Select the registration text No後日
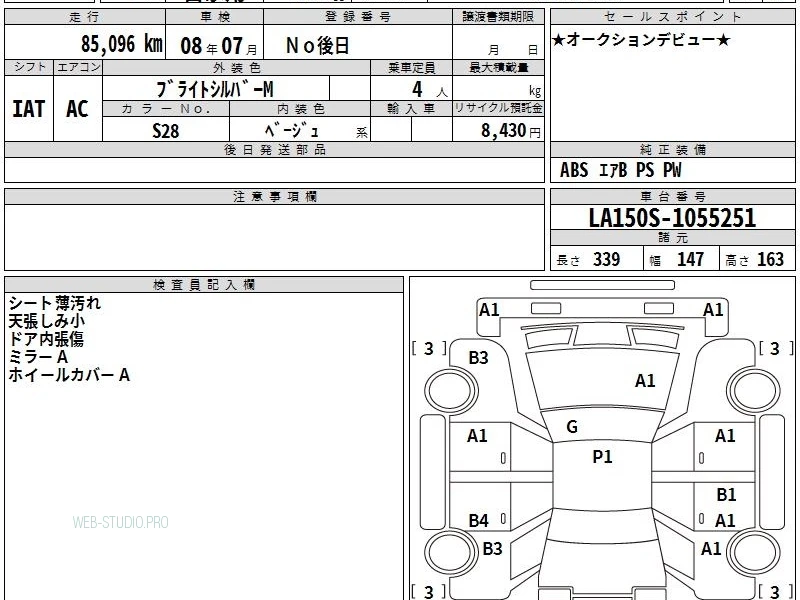The width and height of the screenshot is (800, 600). tap(317, 46)
